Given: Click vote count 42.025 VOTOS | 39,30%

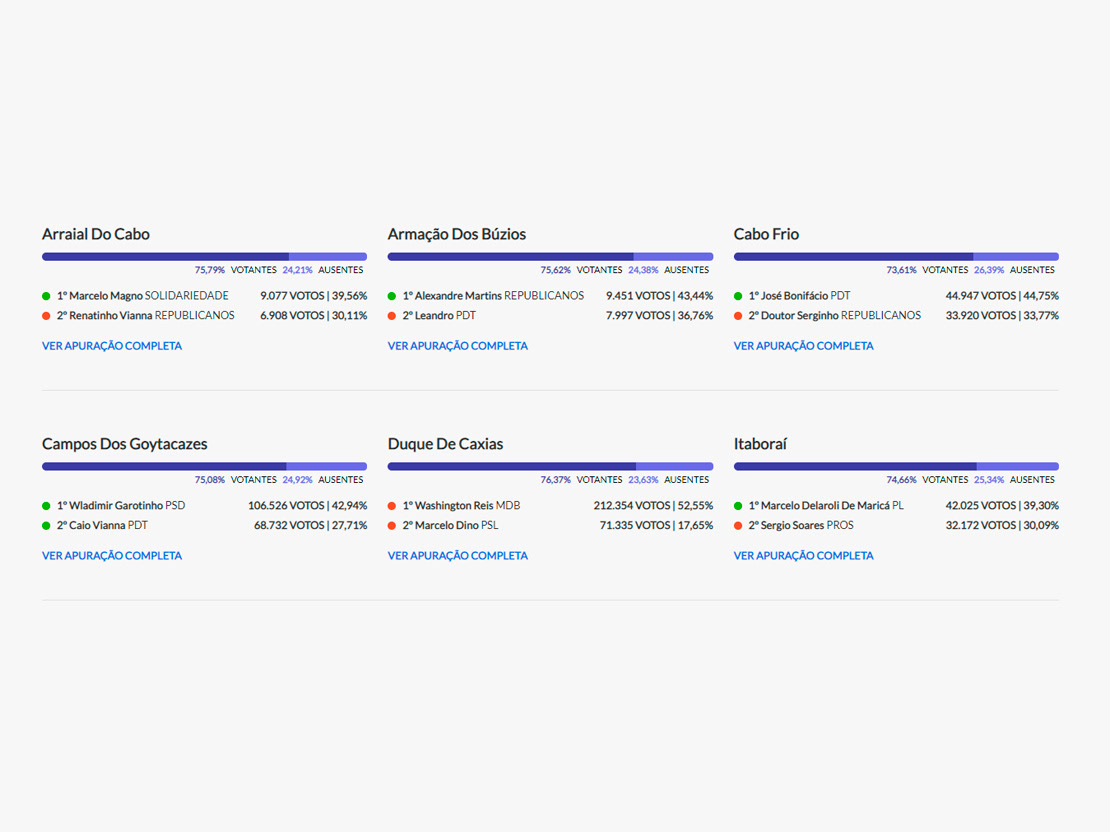Looking at the screenshot, I should (1002, 506).
